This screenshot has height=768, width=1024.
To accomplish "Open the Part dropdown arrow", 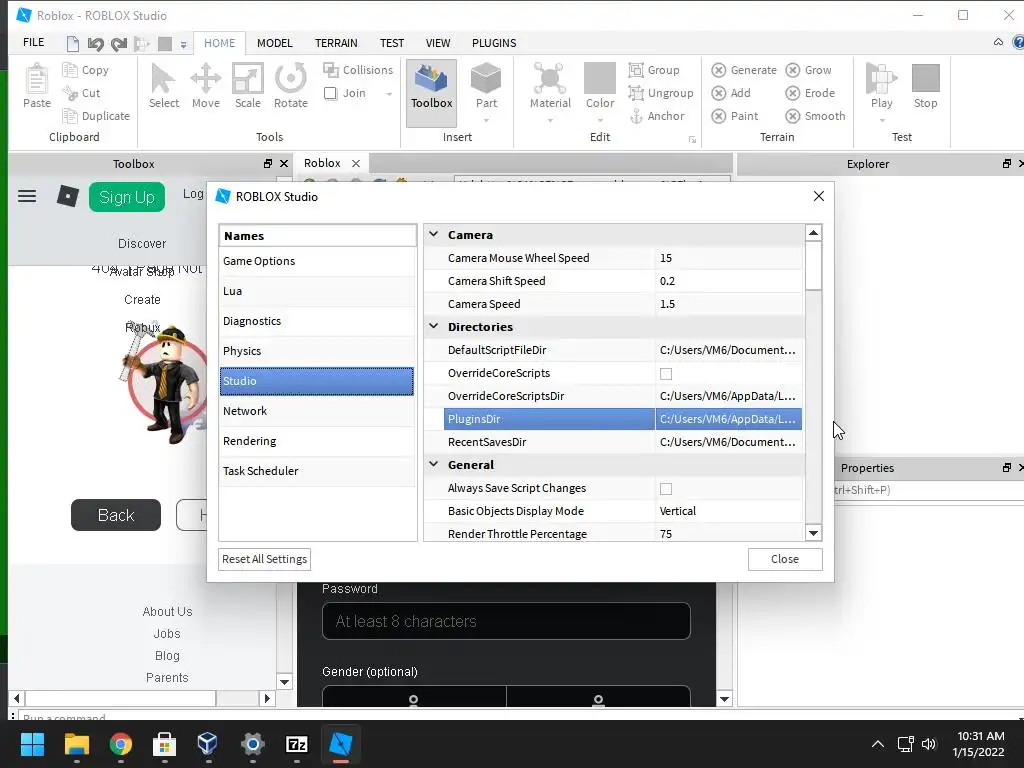I will point(486,120).
